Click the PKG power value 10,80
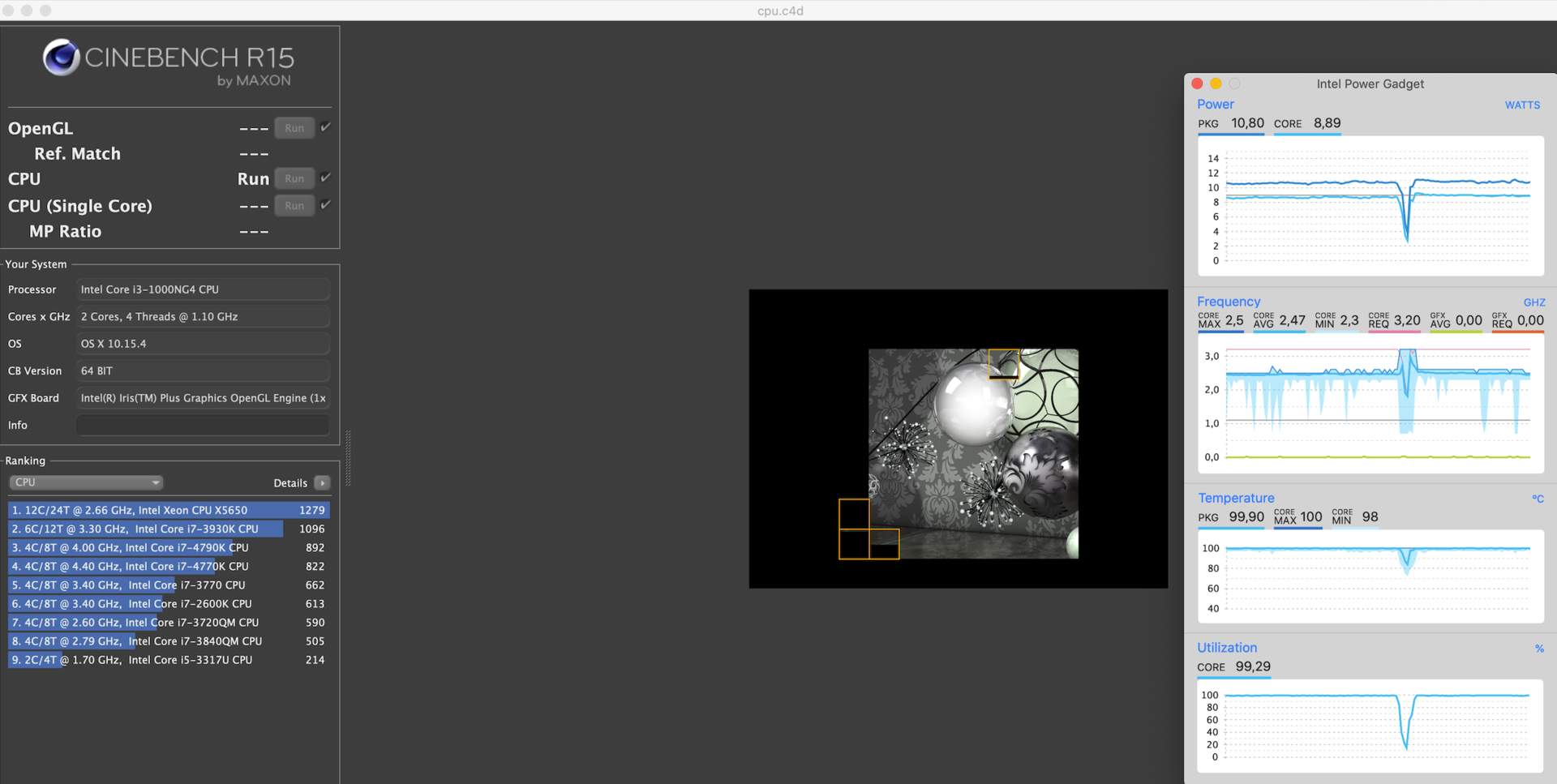1557x784 pixels. pyautogui.click(x=1247, y=123)
